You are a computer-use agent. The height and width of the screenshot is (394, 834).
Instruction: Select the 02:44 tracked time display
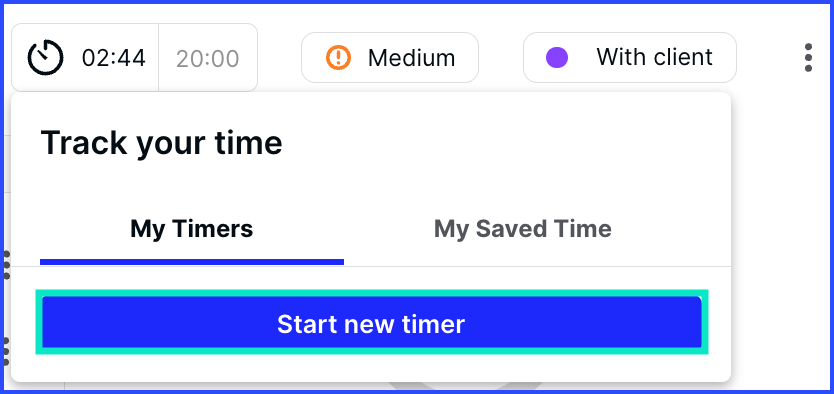coord(113,58)
